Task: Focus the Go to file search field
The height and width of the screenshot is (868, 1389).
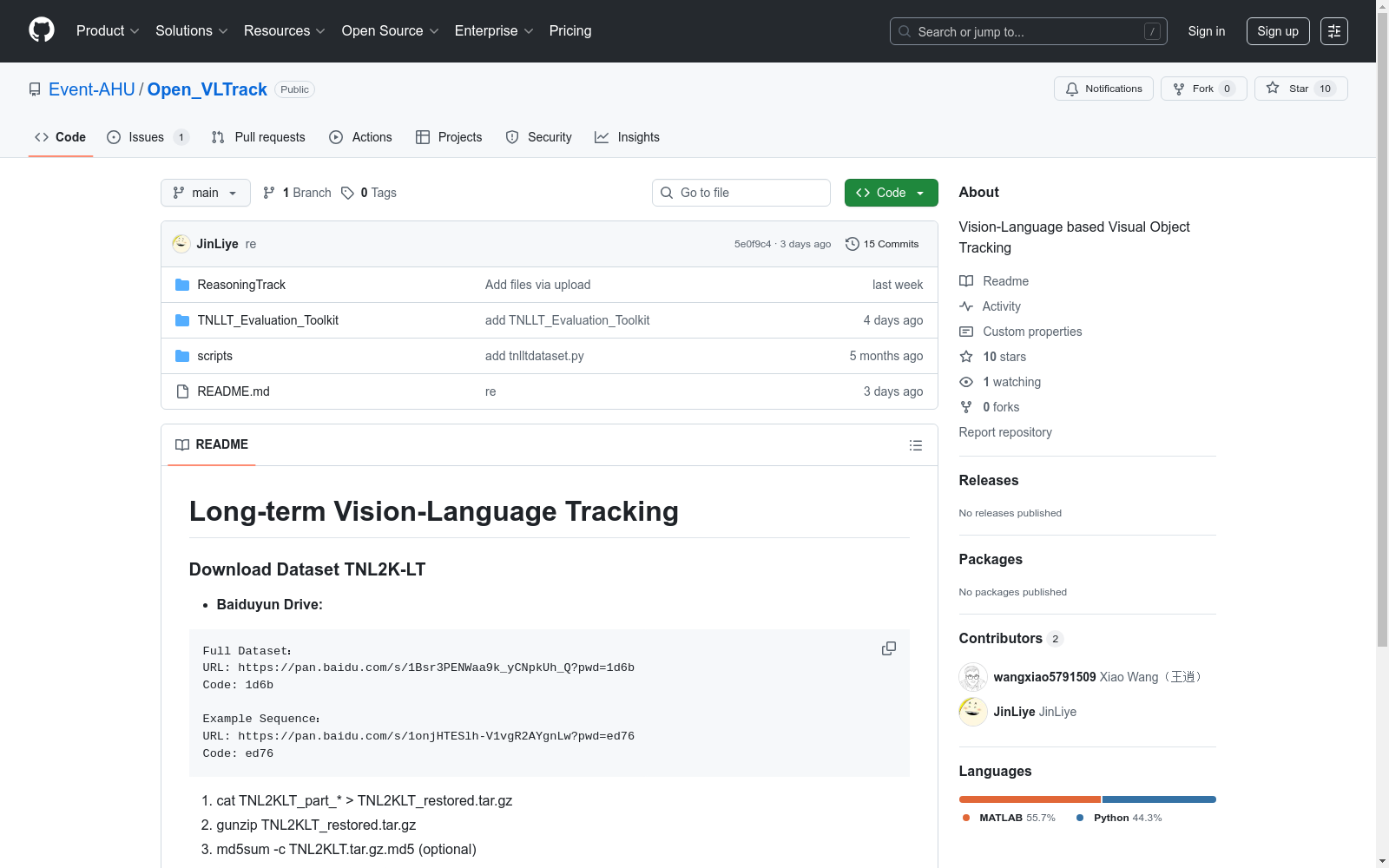Action: coord(741,193)
